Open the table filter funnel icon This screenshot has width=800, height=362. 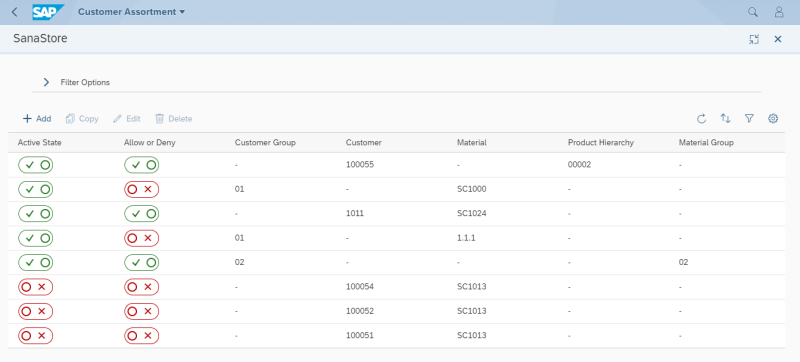coord(749,119)
